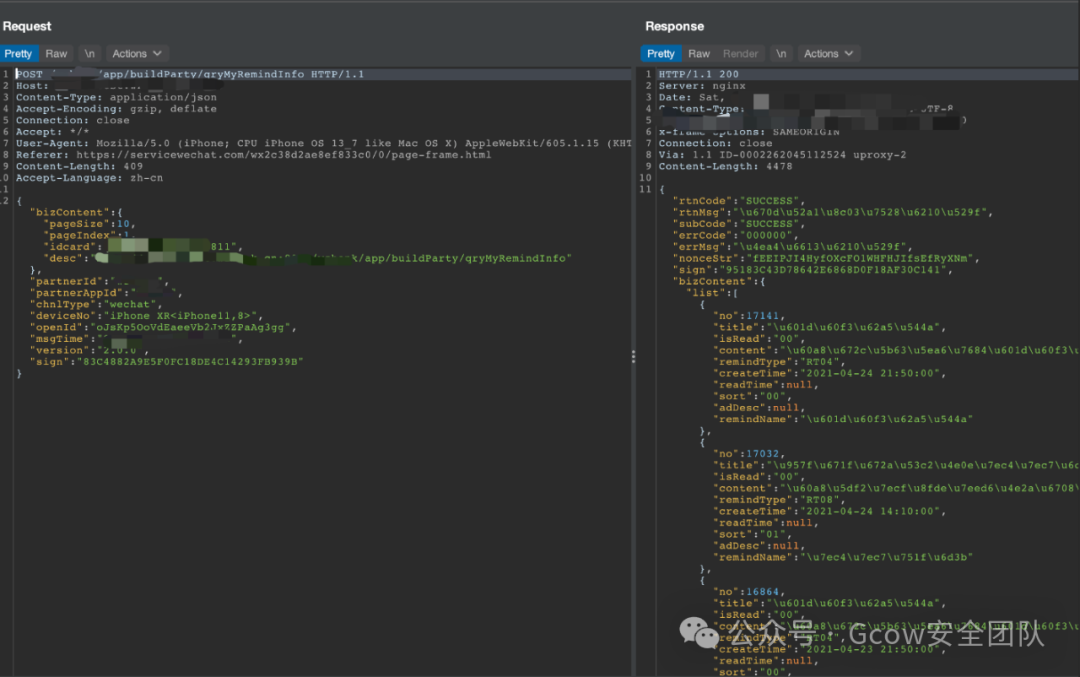Click the Content-Length: 4478 header
Screen dimensions: 1080x677
(x=725, y=167)
